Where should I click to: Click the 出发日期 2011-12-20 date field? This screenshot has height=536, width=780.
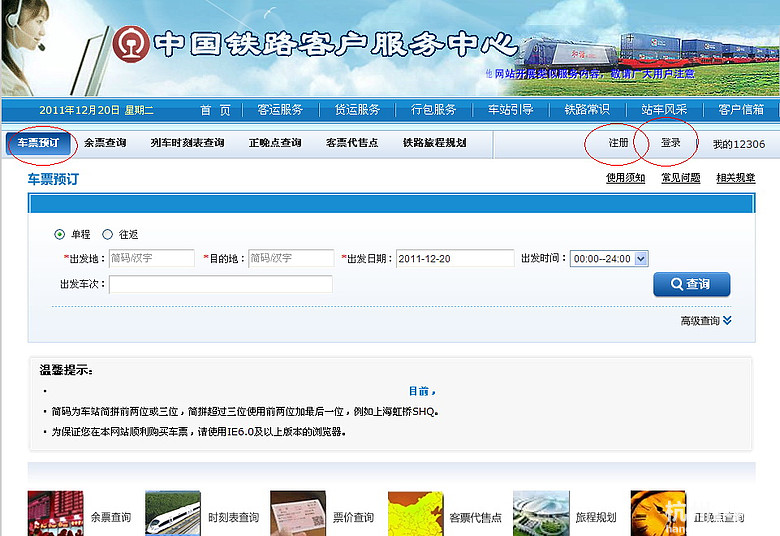[x=455, y=258]
